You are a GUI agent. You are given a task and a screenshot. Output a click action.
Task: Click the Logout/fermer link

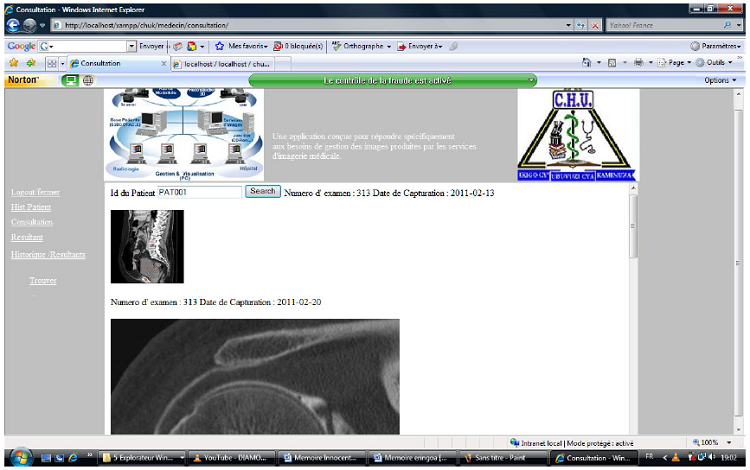pyautogui.click(x=35, y=192)
